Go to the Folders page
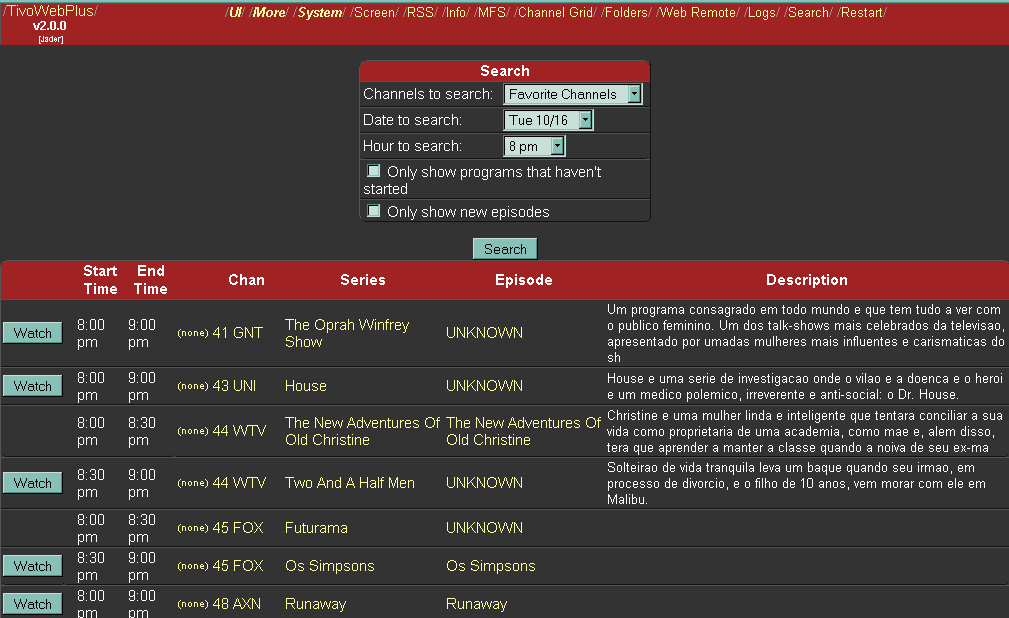 626,13
